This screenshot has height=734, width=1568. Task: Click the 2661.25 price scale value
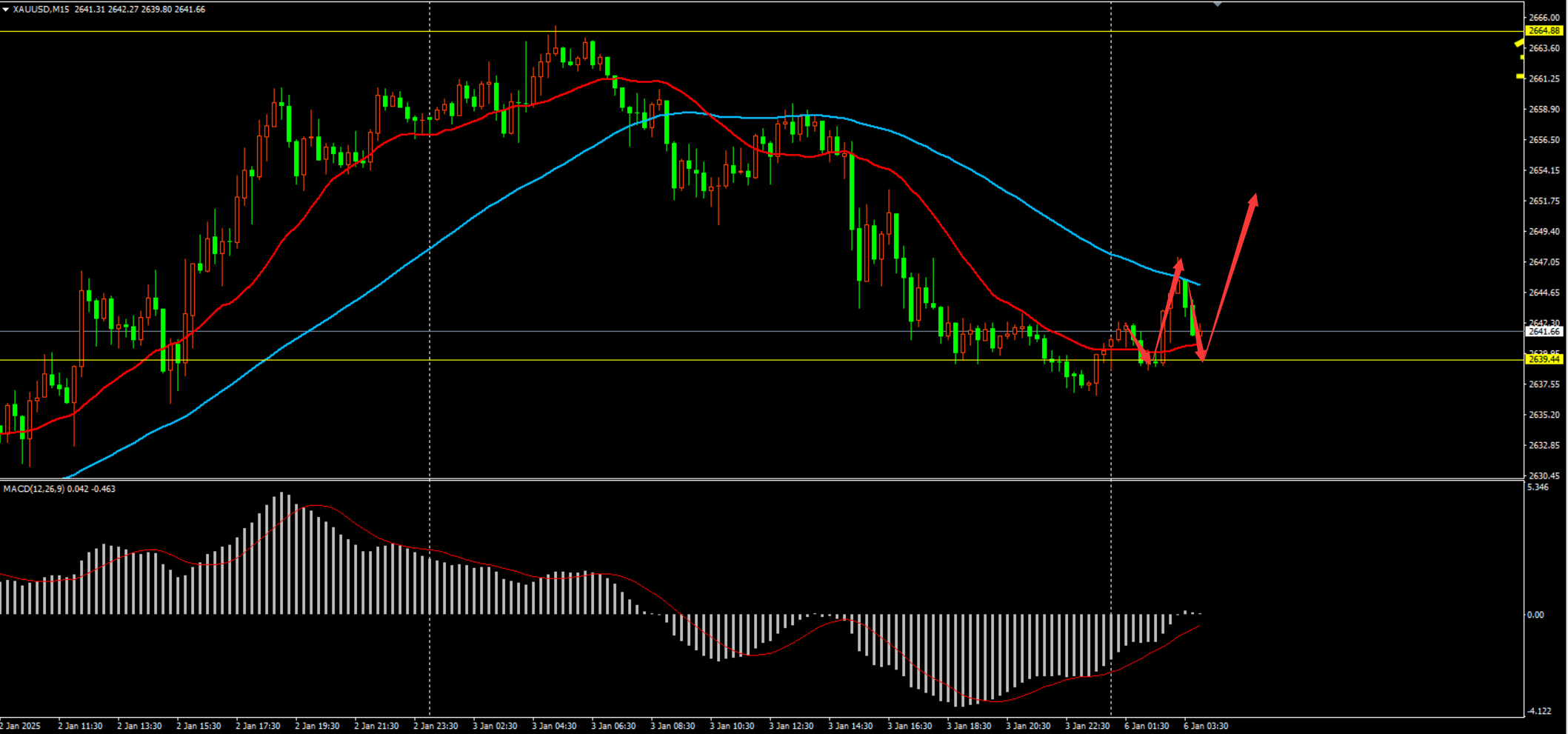pos(1544,79)
